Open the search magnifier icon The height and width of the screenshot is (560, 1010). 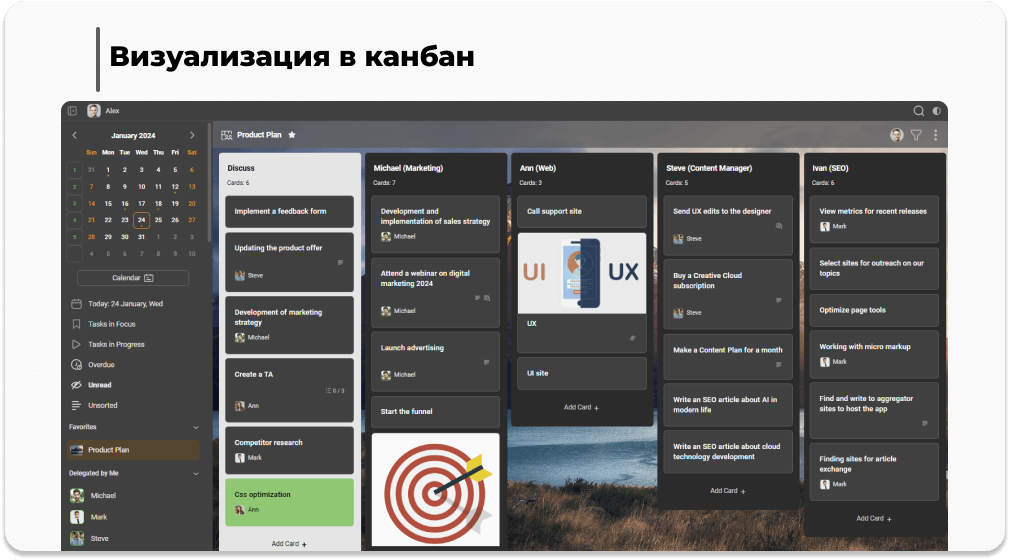click(919, 111)
